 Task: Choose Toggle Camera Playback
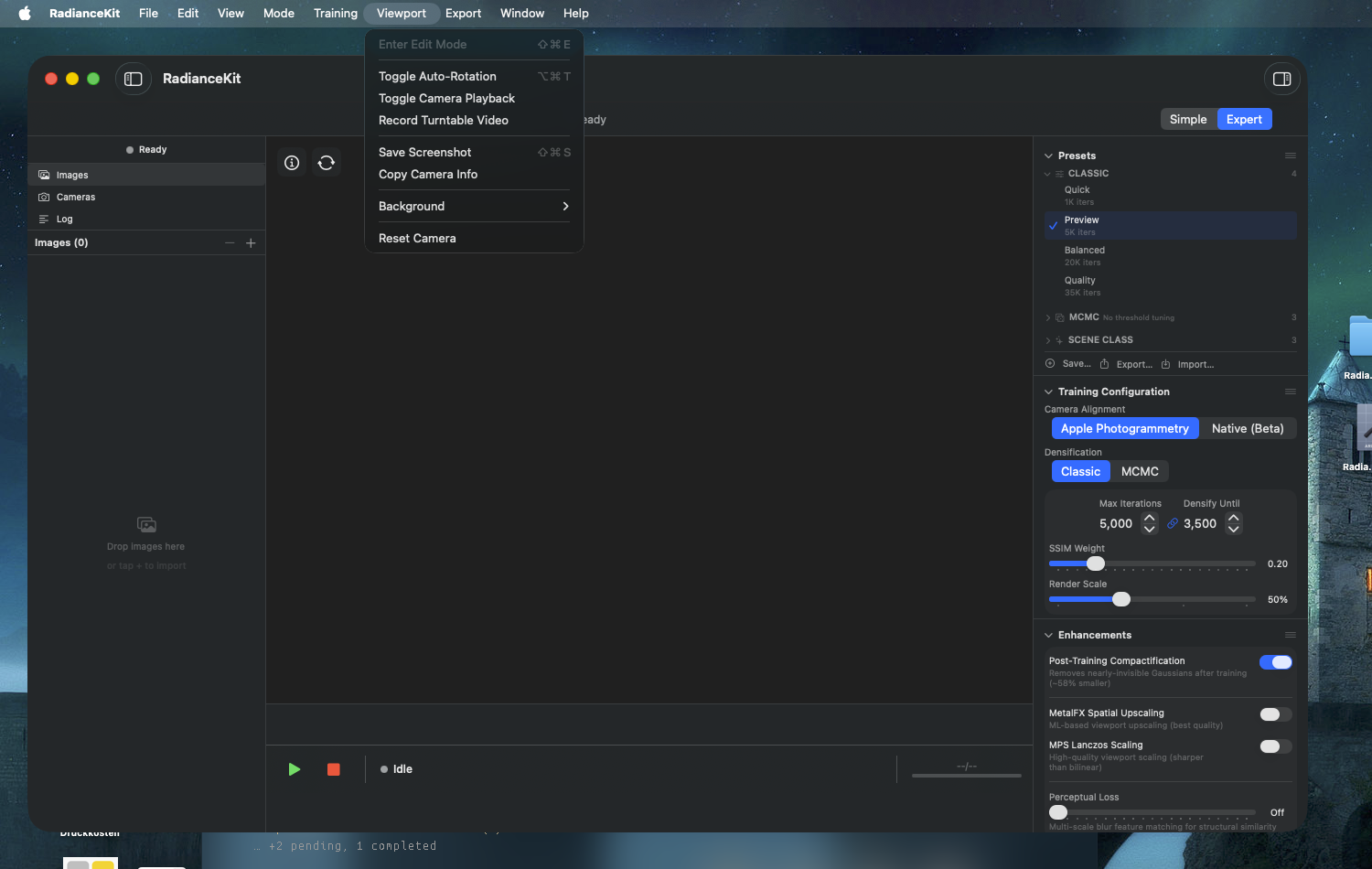click(474, 98)
